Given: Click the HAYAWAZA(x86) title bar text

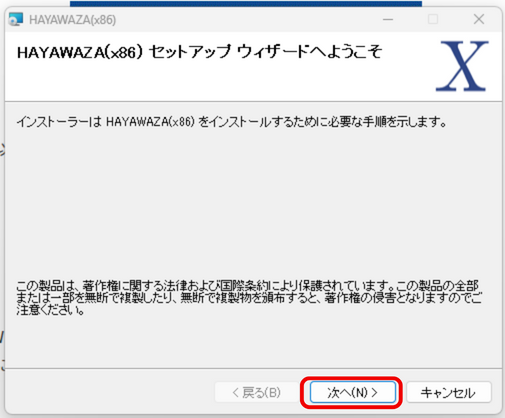Looking at the screenshot, I should [72, 20].
